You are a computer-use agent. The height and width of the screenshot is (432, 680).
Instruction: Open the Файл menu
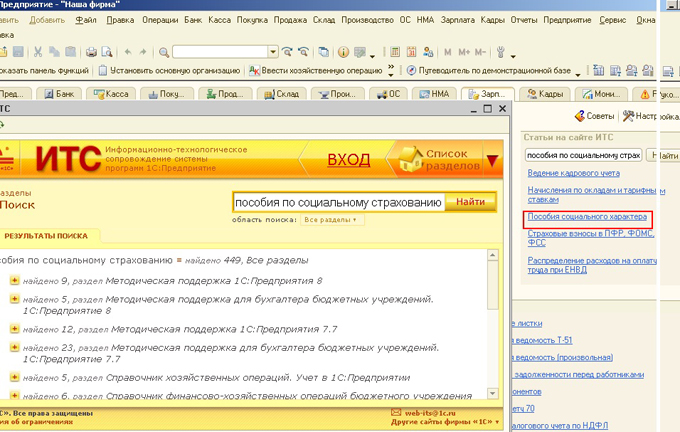point(85,20)
